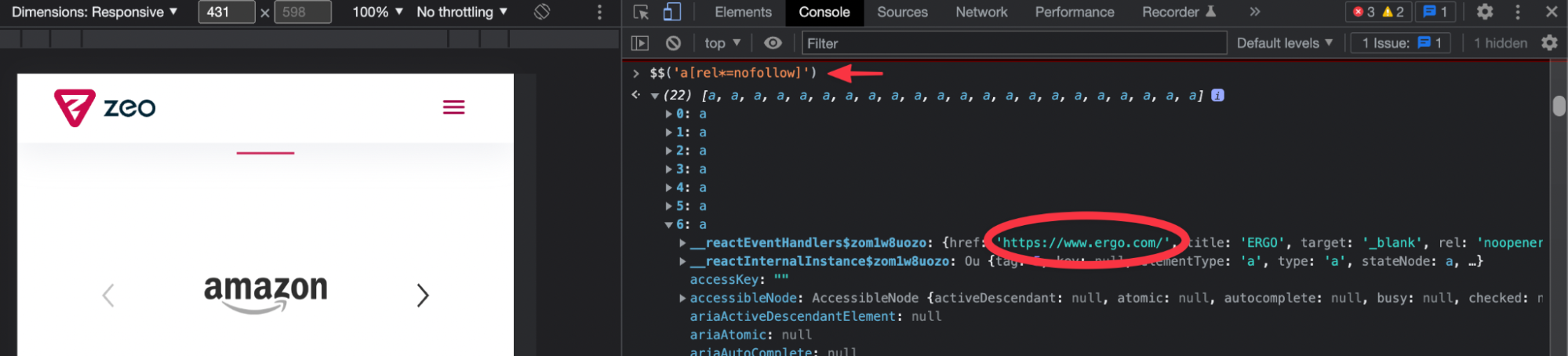
Task: Clear the console with the ban icon
Action: click(x=673, y=43)
